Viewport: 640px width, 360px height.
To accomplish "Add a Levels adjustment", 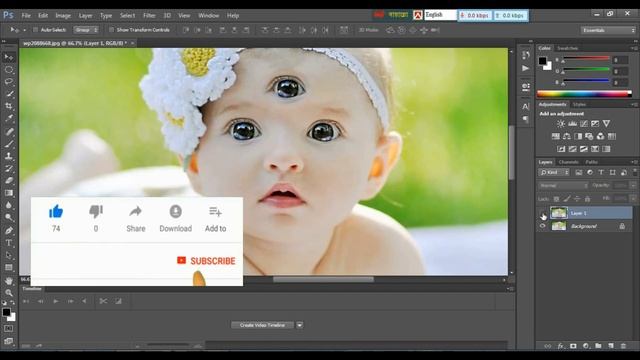I will [572, 123].
